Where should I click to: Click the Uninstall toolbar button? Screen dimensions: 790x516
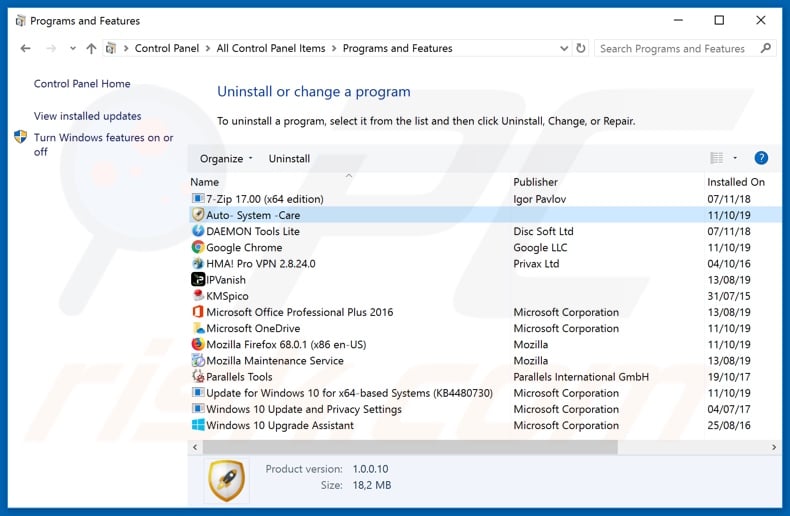(289, 159)
